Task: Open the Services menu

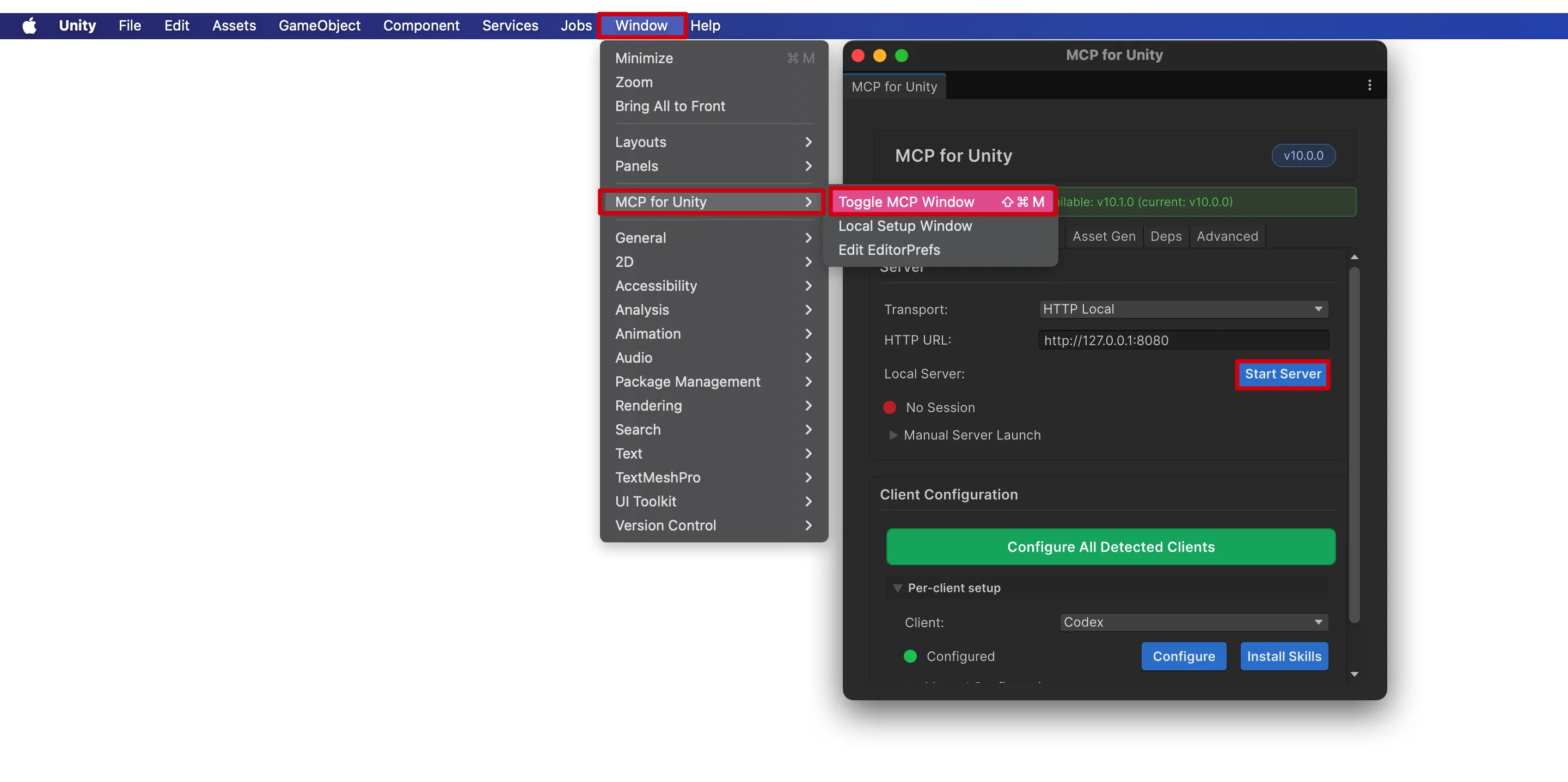Action: [510, 26]
